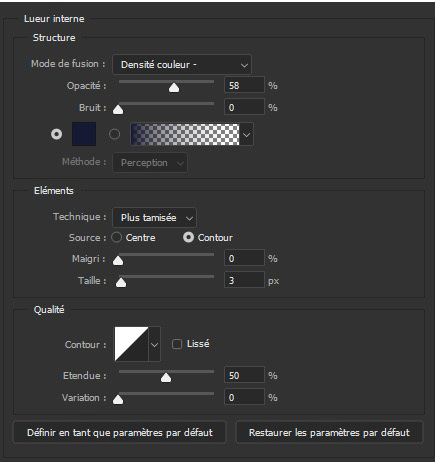Open the Technique dropdown Plus tamisée

tap(155, 218)
